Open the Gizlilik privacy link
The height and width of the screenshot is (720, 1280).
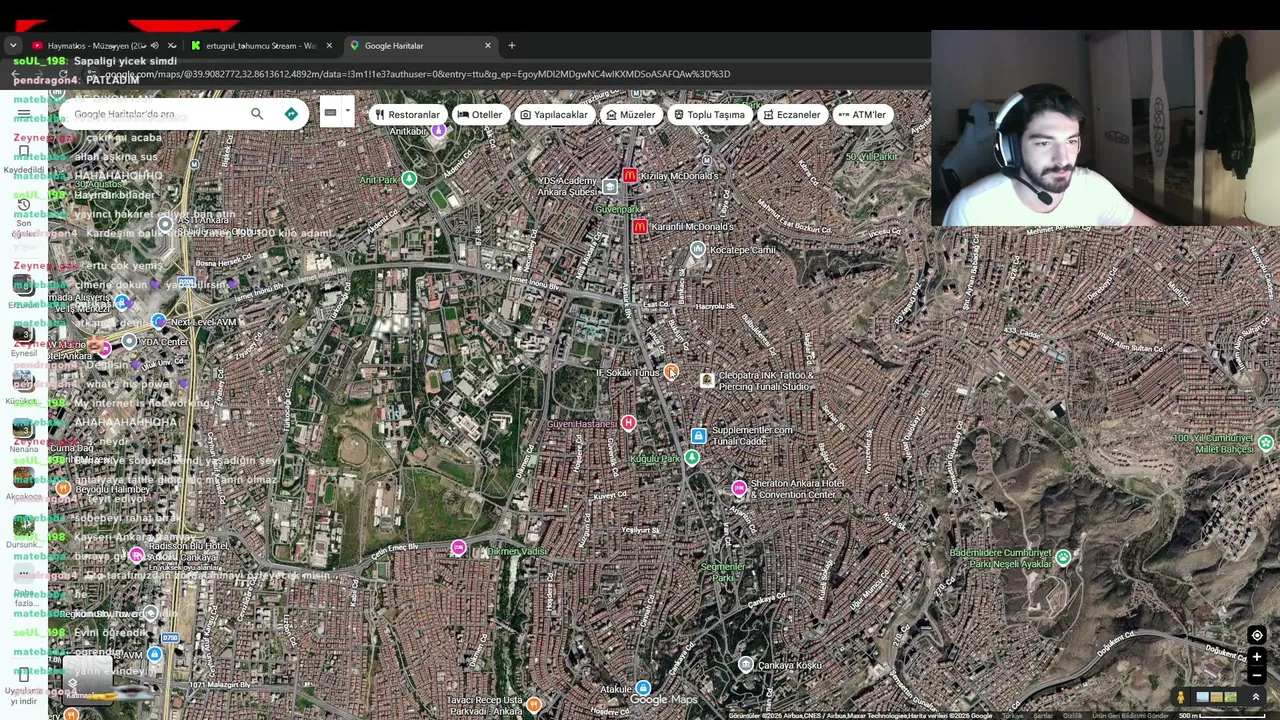point(1072,716)
